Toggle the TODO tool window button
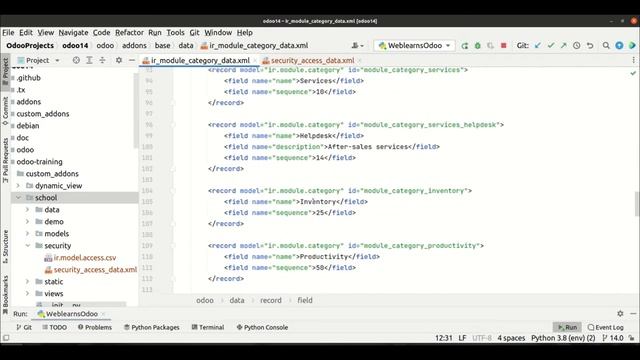The height and width of the screenshot is (360, 640). click(54, 327)
